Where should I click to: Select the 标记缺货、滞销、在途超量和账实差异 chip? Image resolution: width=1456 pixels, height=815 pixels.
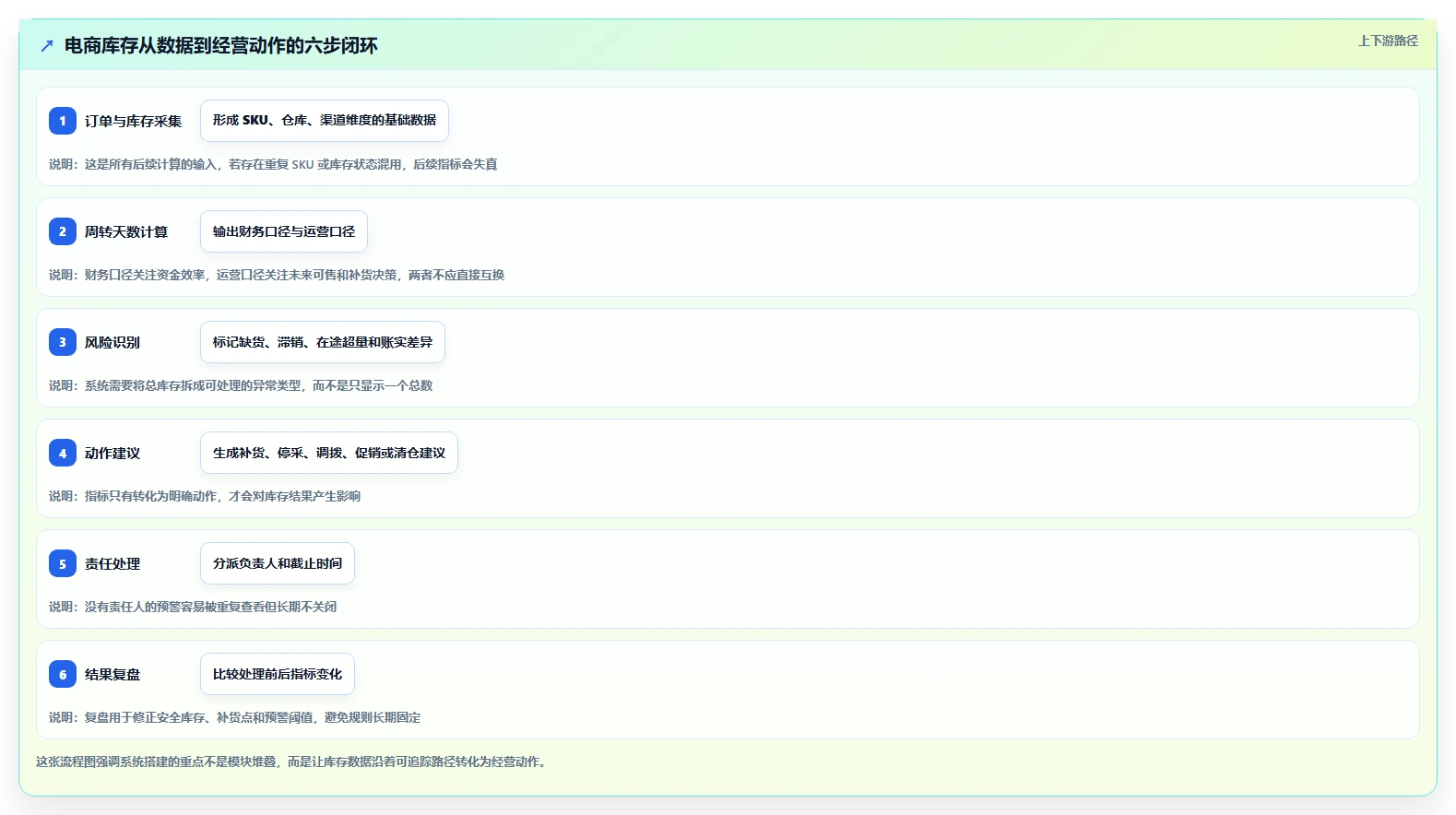[323, 342]
